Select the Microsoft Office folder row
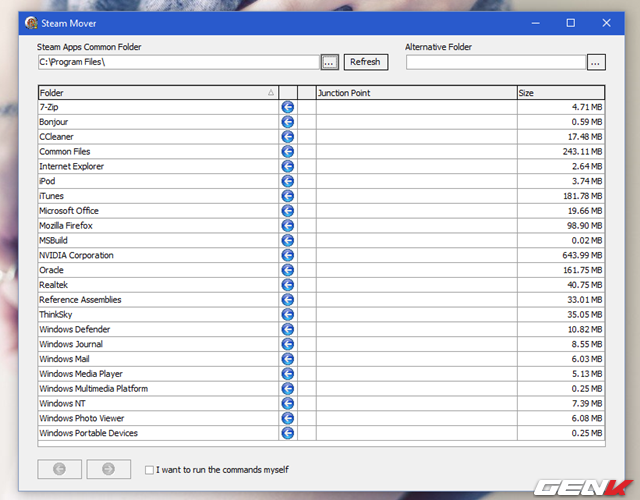Viewport: 640px width, 500px height. (157, 211)
